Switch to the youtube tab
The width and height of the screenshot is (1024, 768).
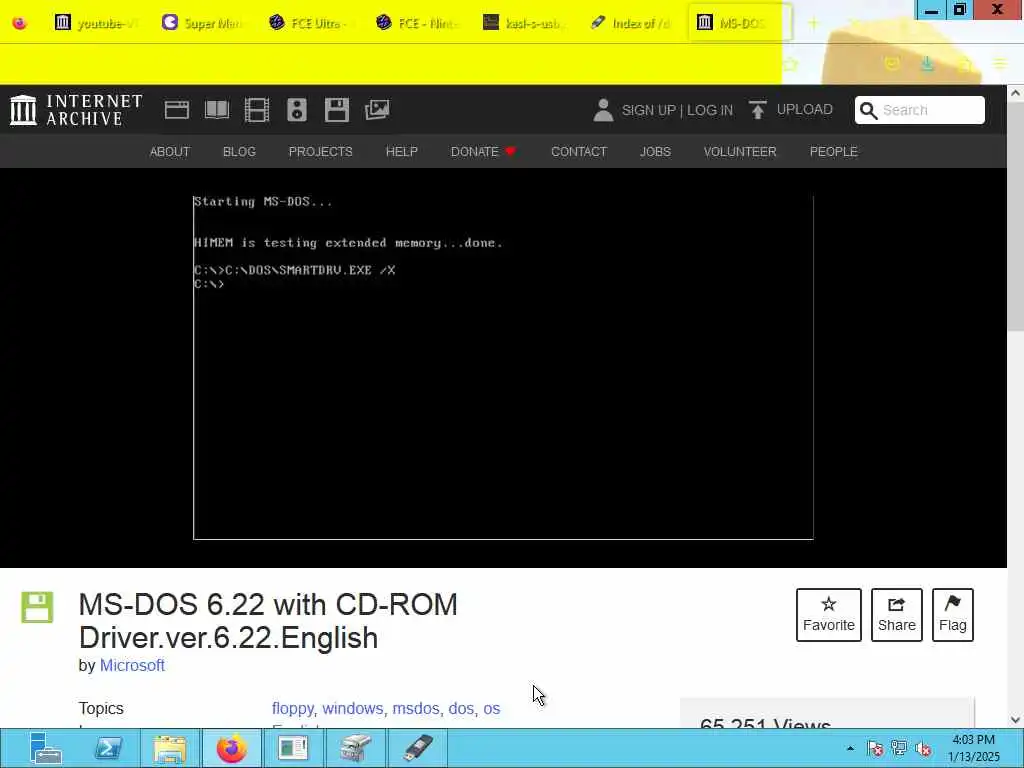pos(96,24)
